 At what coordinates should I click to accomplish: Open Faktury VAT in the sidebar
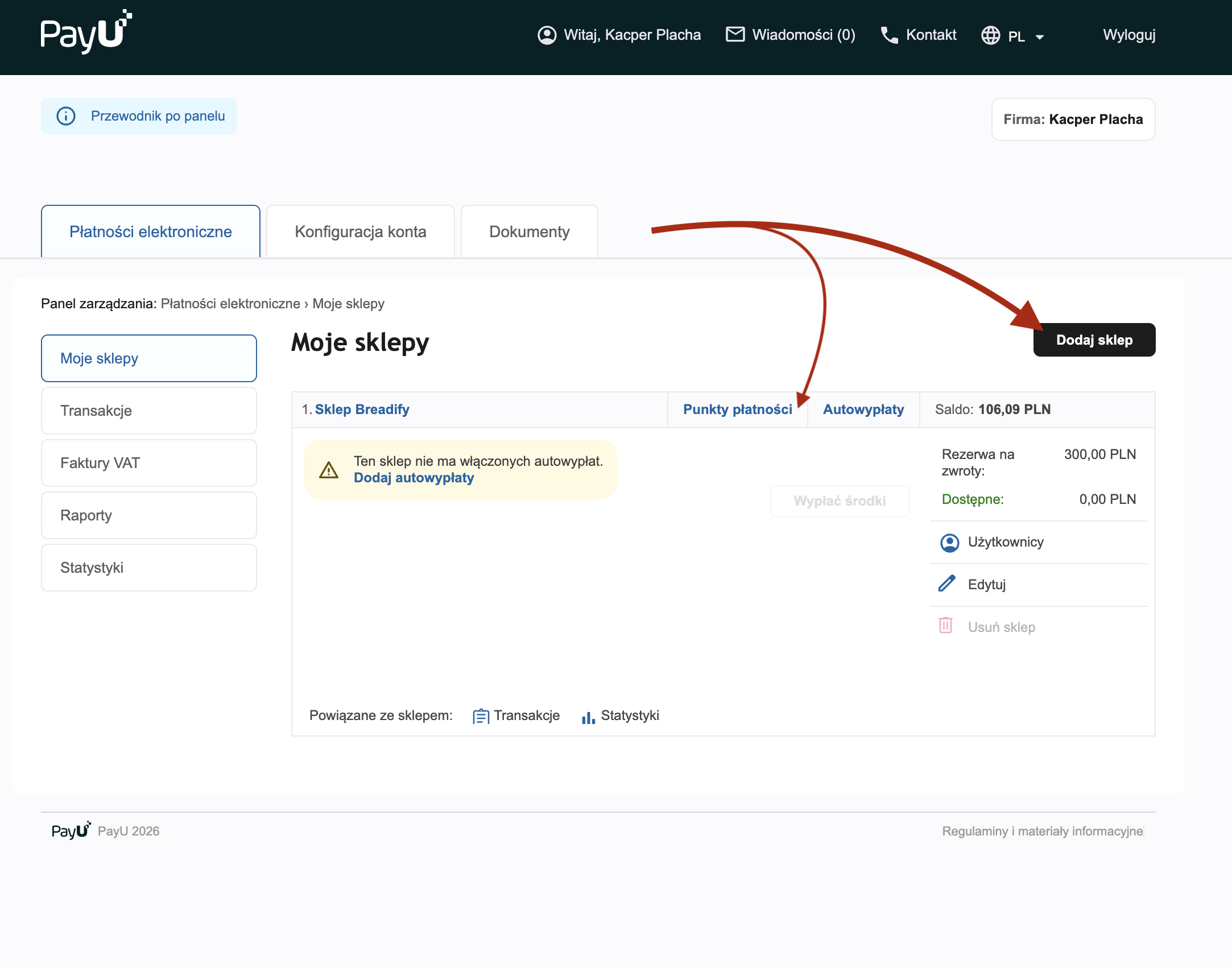pyautogui.click(x=148, y=463)
